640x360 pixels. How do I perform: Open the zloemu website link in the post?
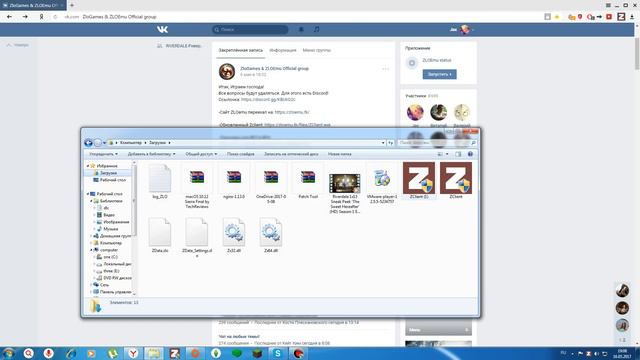[292, 112]
